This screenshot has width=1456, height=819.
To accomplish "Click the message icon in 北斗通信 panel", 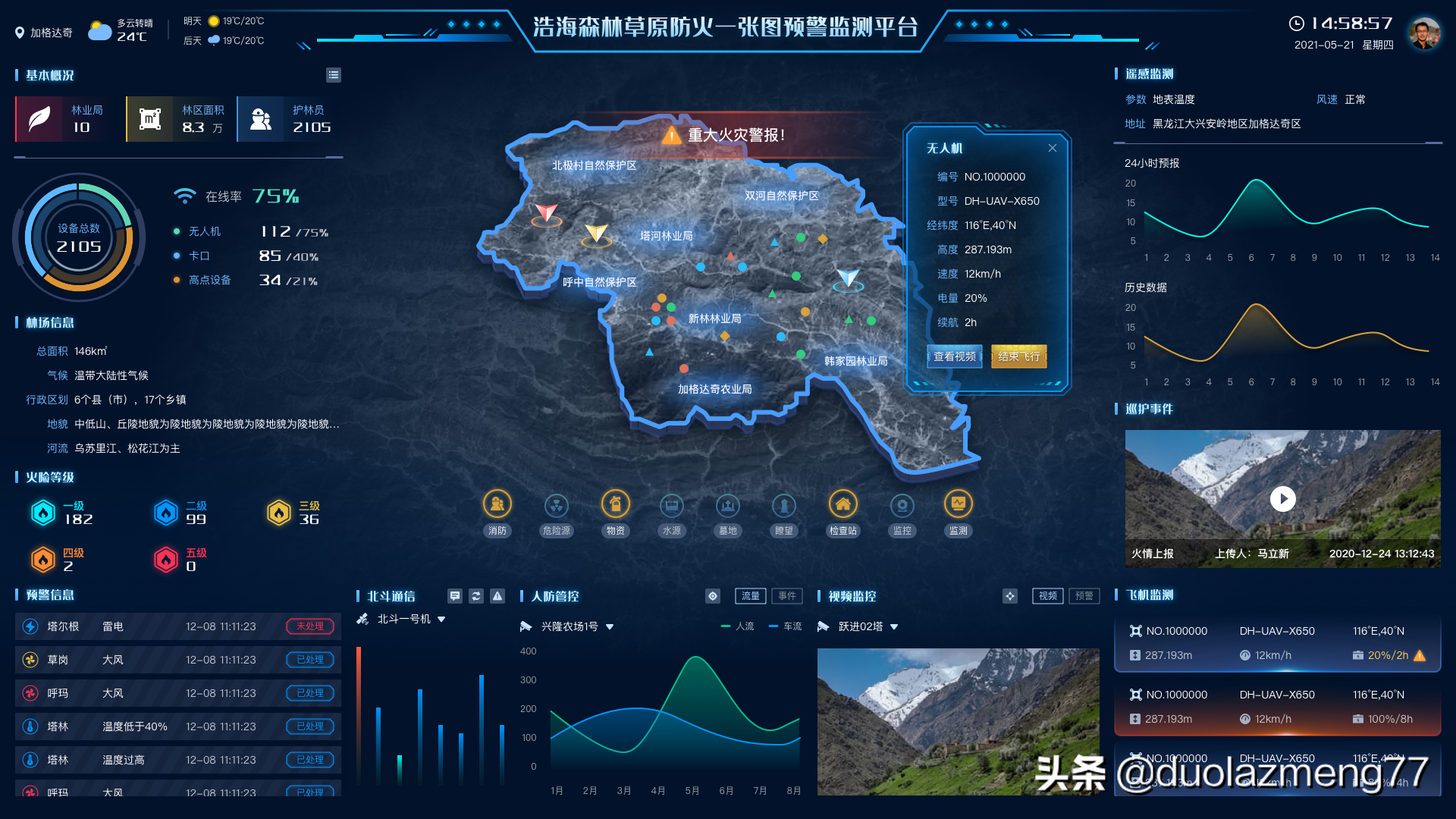I will click(455, 596).
